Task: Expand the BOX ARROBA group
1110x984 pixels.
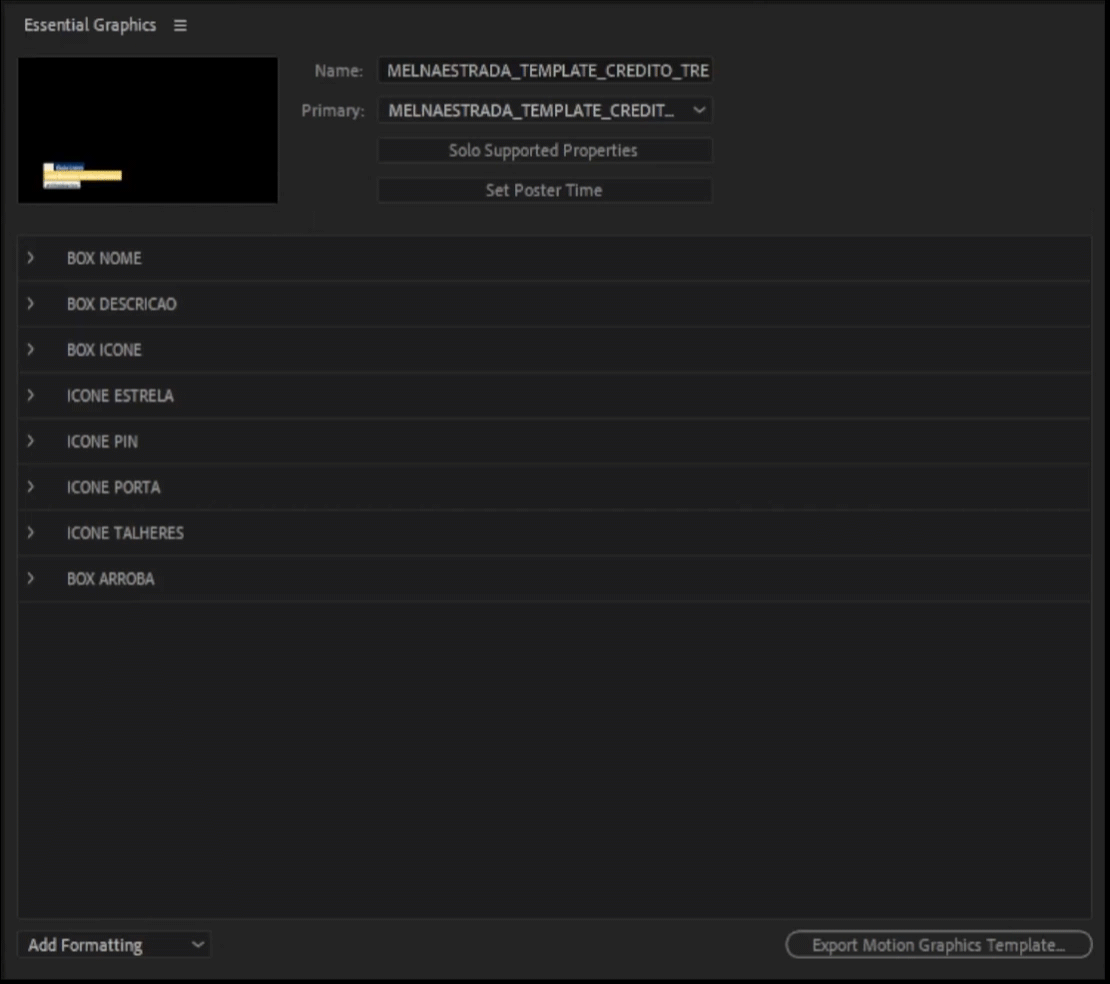Action: (x=30, y=578)
